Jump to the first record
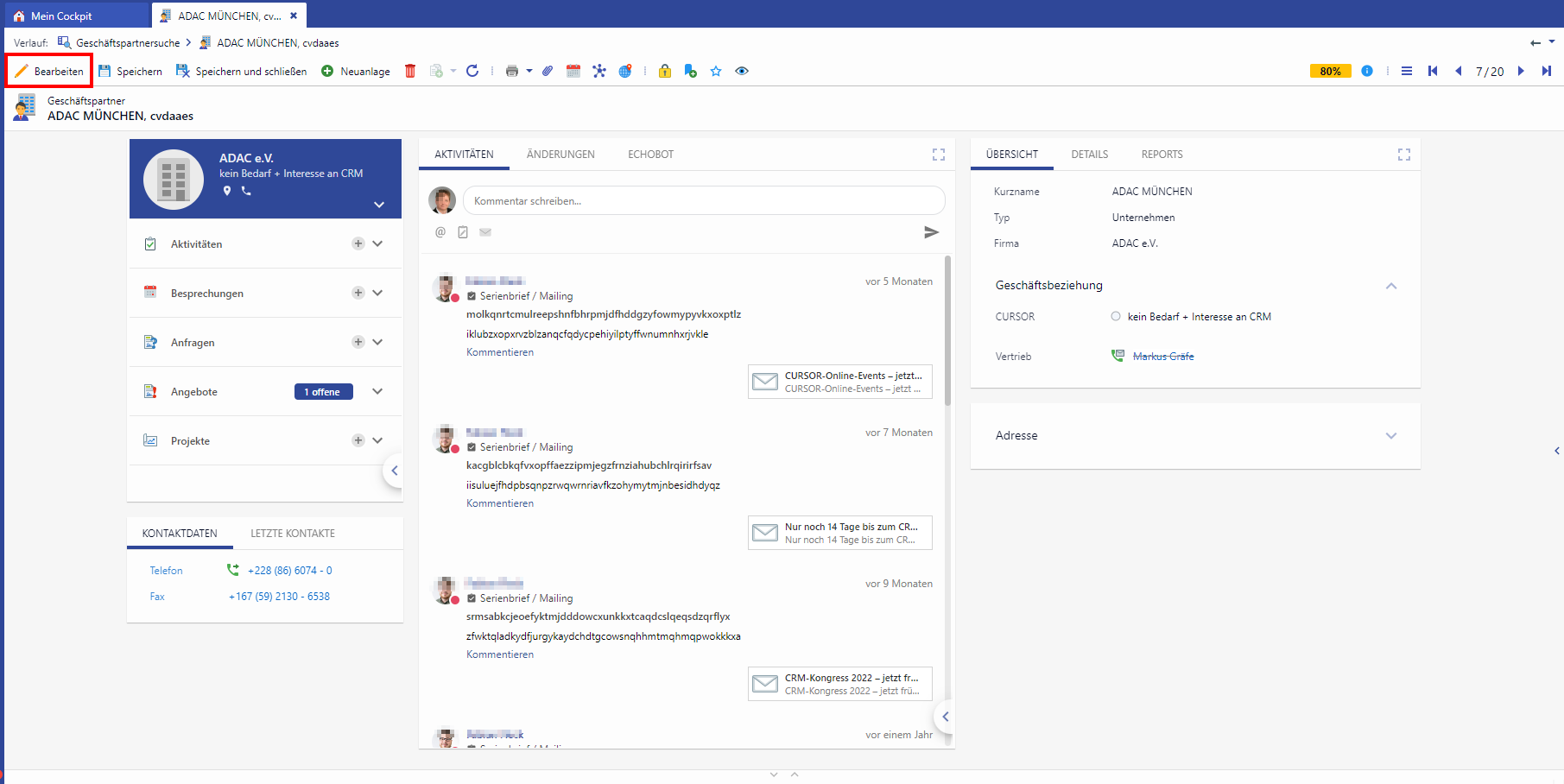The image size is (1564, 784). pos(1433,71)
